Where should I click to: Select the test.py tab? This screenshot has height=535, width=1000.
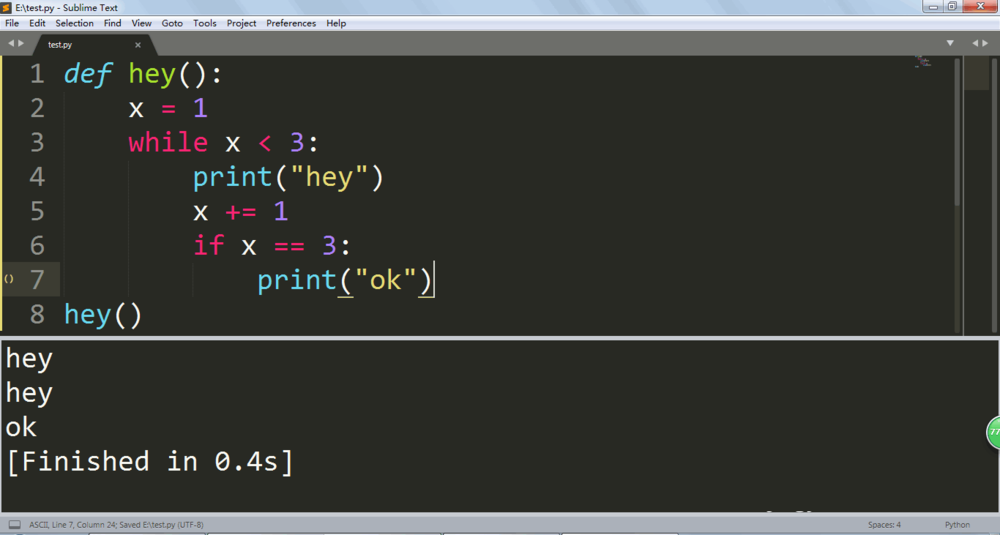pos(60,45)
